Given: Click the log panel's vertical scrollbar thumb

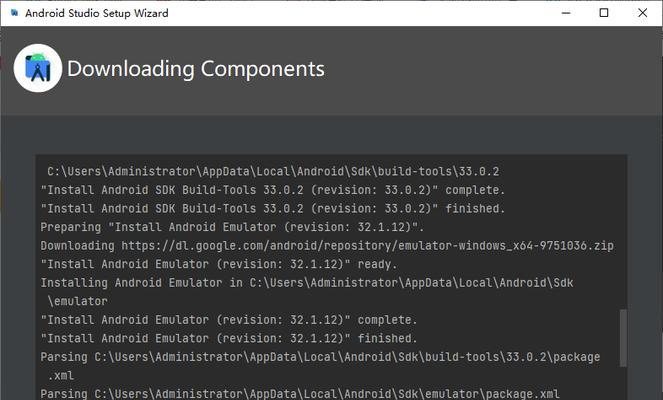Looking at the screenshot, I should [x=623, y=338].
